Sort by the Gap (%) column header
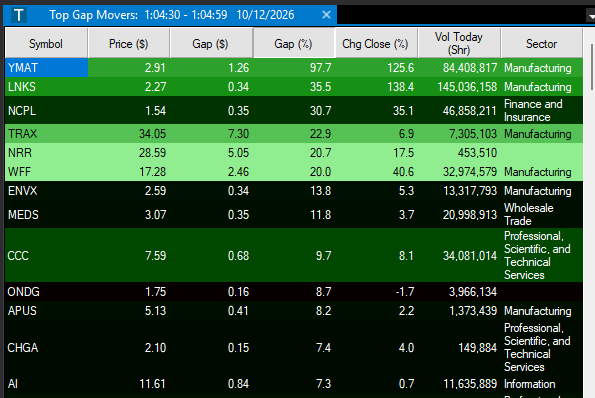This screenshot has height=398, width=595. (294, 44)
